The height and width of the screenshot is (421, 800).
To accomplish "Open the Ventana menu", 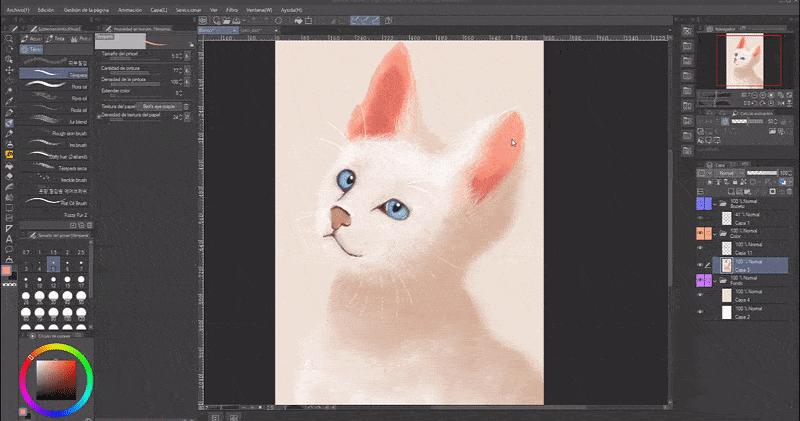I will (259, 10).
